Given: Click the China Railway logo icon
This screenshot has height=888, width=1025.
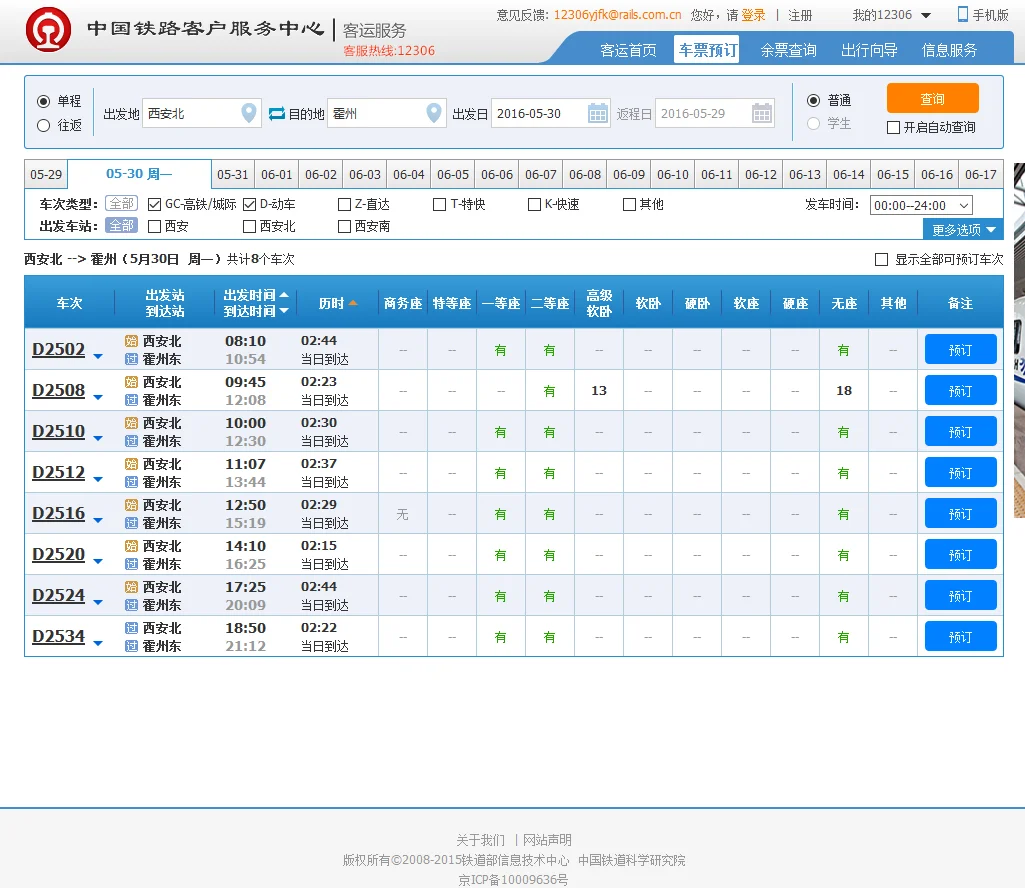Looking at the screenshot, I should pyautogui.click(x=46, y=30).
